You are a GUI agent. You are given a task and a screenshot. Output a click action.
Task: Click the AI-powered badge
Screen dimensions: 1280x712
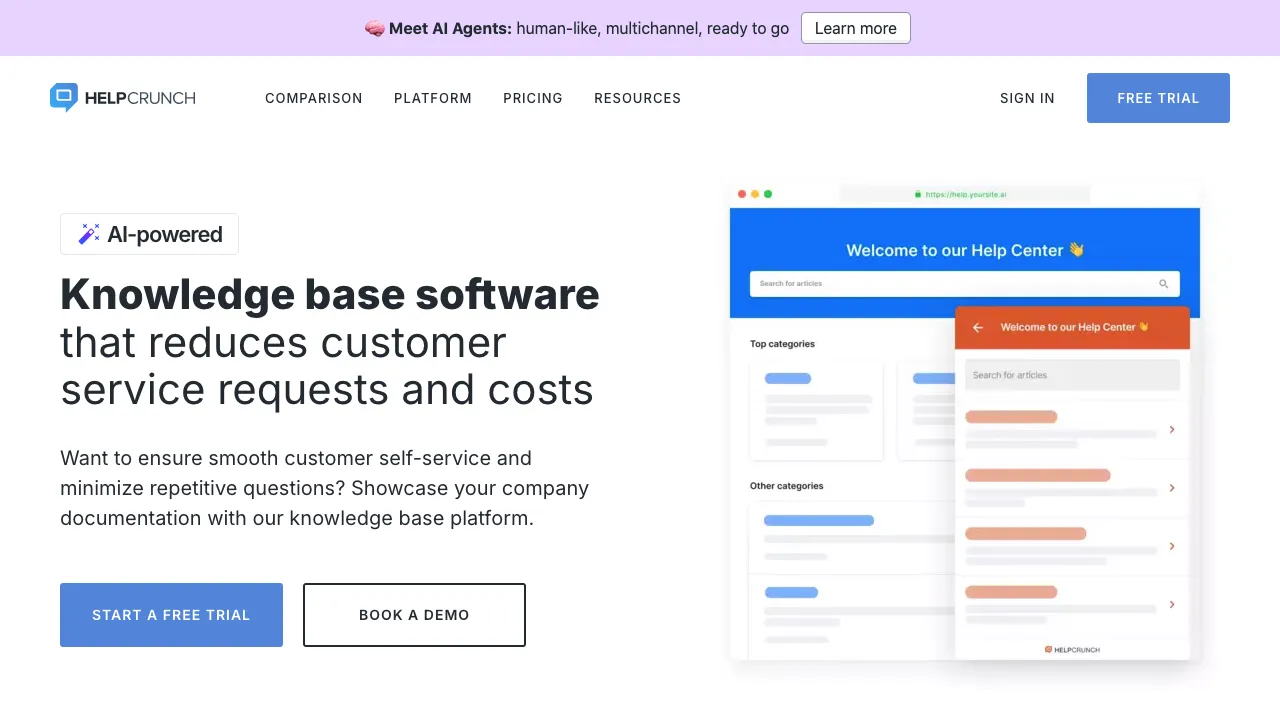(149, 234)
